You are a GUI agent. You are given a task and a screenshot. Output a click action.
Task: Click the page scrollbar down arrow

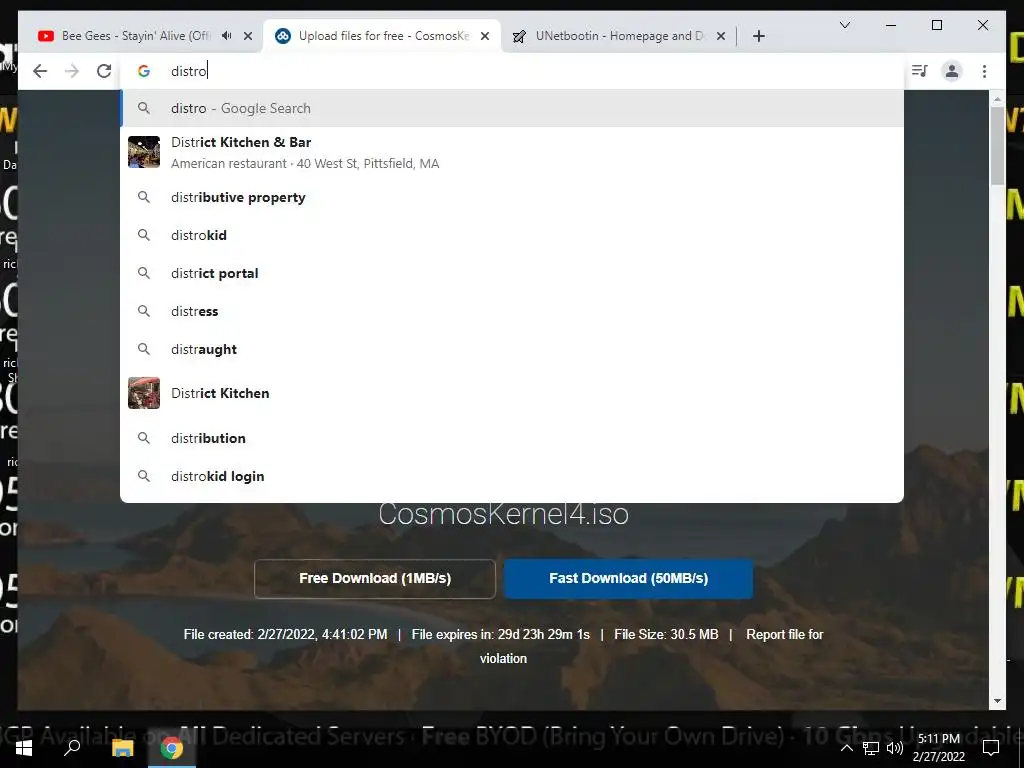pos(997,701)
